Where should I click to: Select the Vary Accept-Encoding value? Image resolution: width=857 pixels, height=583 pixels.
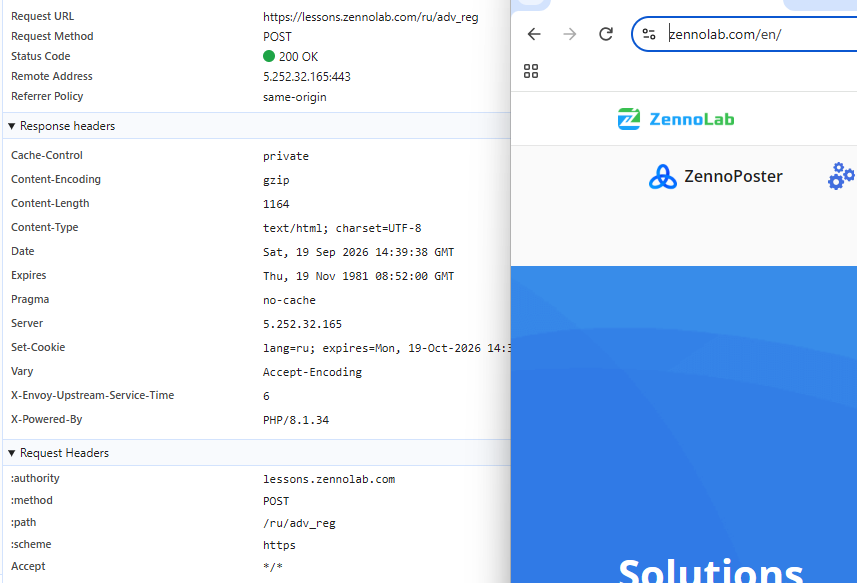click(312, 373)
